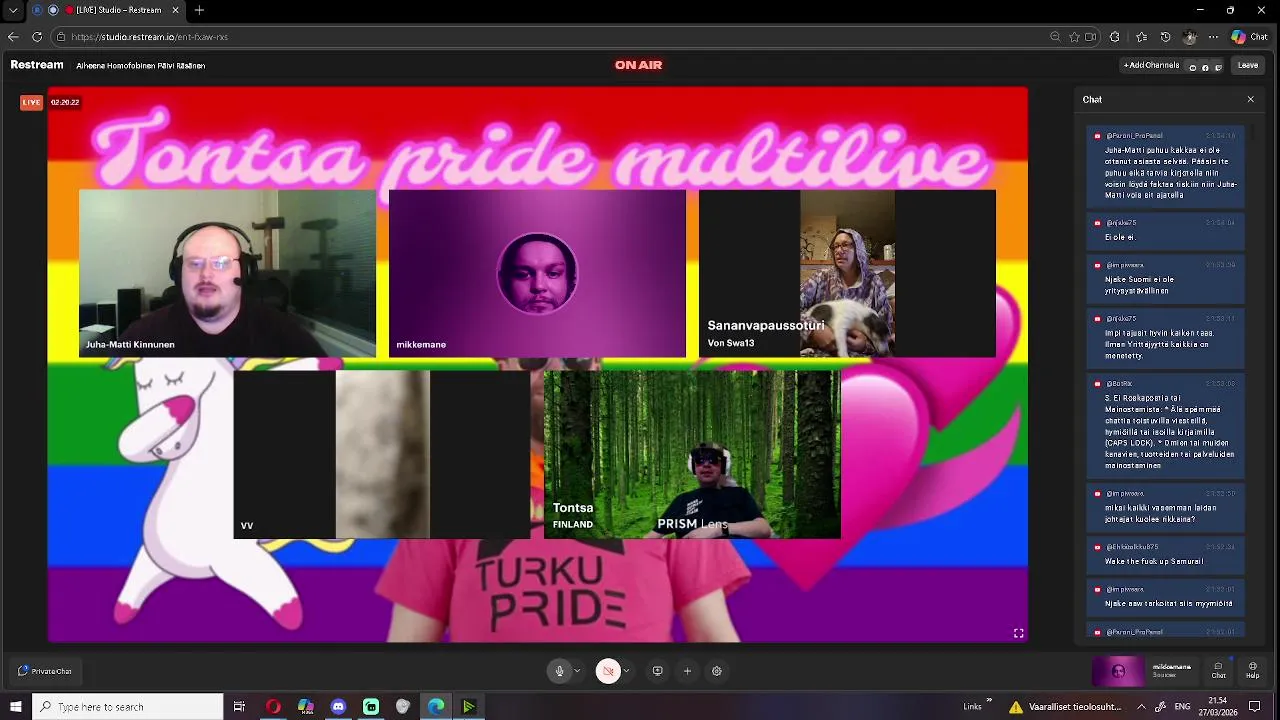Viewport: 1280px width, 720px height.
Task: Click the YouTube channel icon
Action: tap(1192, 67)
